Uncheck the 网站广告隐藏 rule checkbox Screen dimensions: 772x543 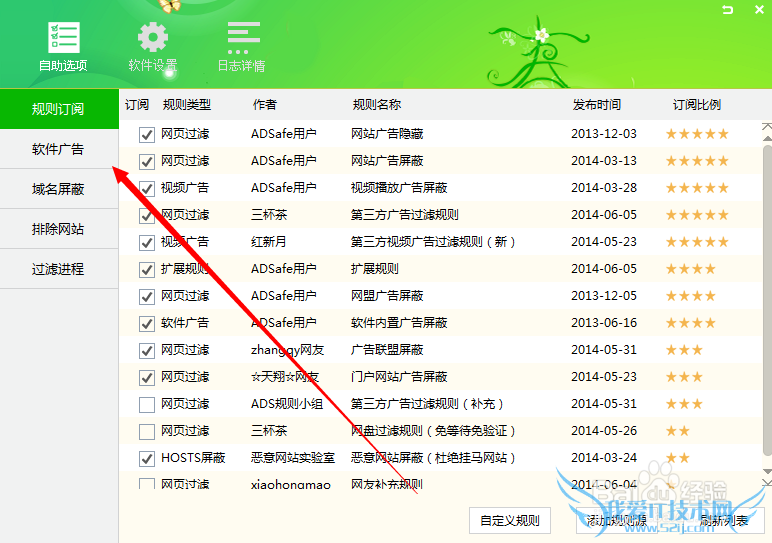click(x=147, y=134)
